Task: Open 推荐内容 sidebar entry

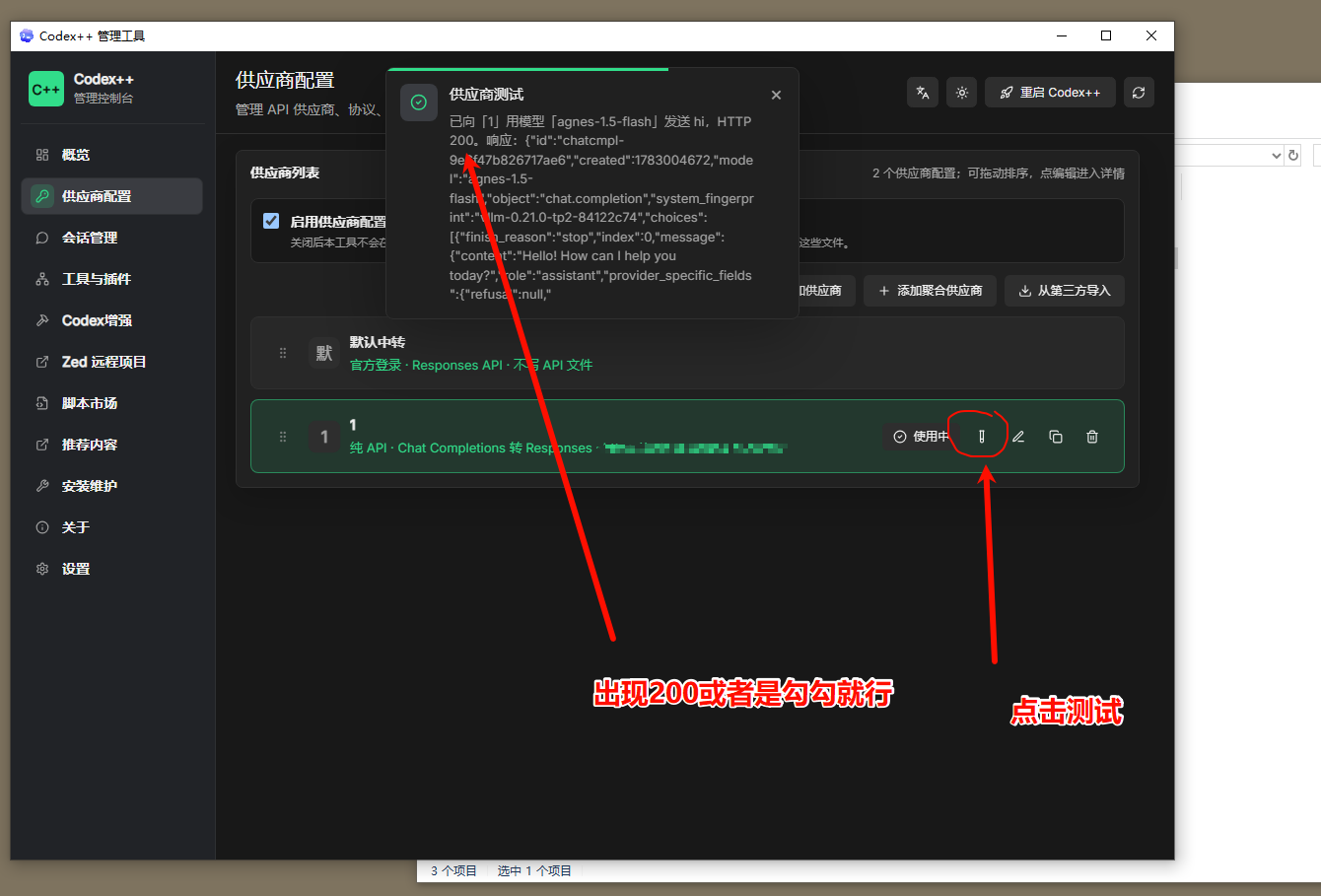Action: click(112, 445)
